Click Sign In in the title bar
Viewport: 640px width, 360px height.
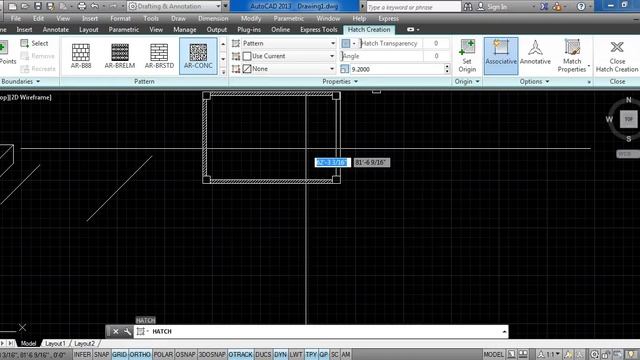497,7
